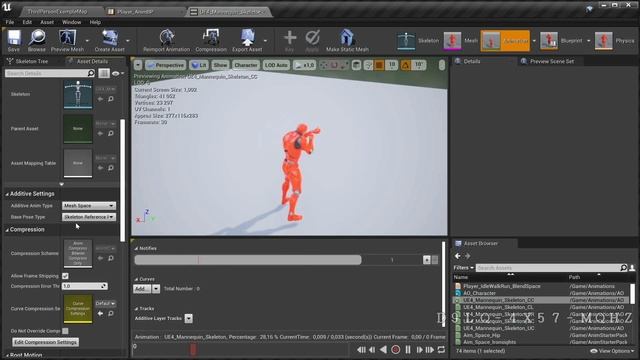640x360 pixels.
Task: Use selected asset arrow for Parent Asset
Action: click(x=100, y=133)
